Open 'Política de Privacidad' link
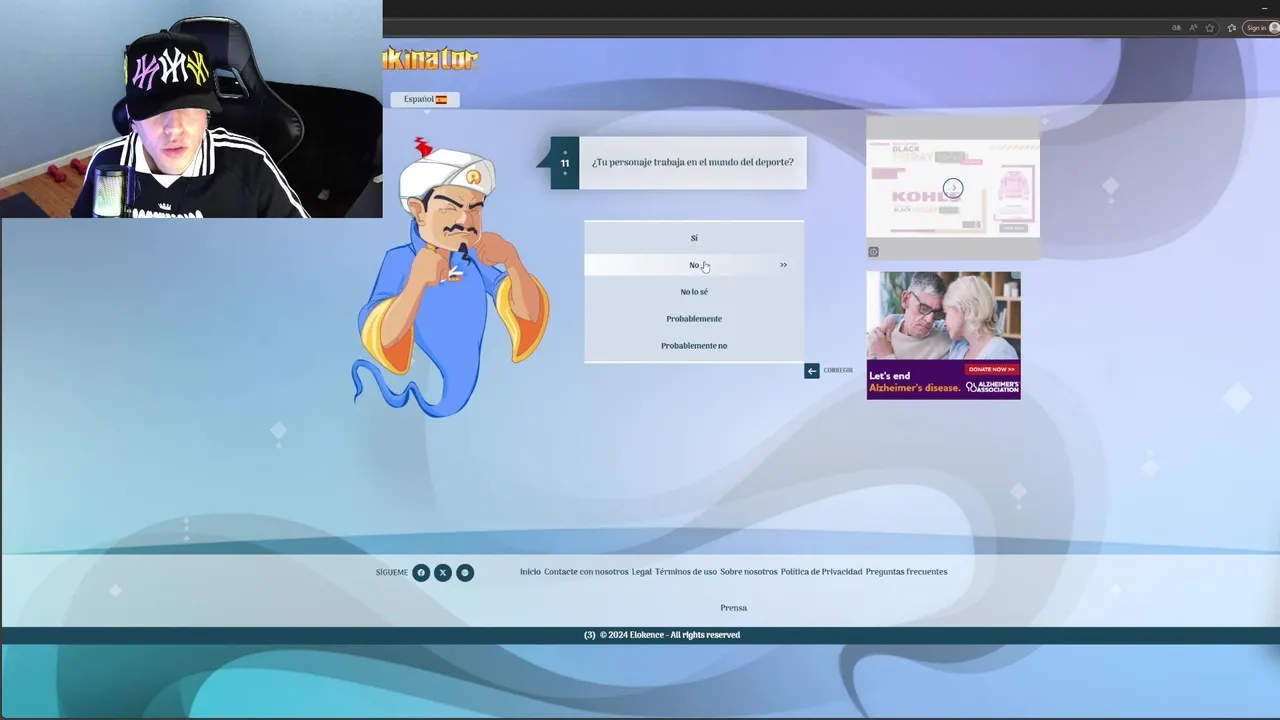 coord(821,572)
